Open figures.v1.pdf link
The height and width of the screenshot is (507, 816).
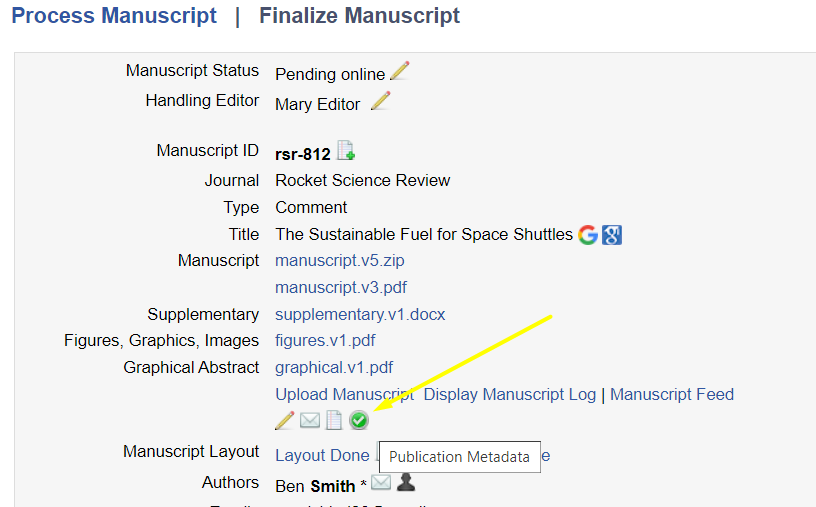[x=325, y=341]
